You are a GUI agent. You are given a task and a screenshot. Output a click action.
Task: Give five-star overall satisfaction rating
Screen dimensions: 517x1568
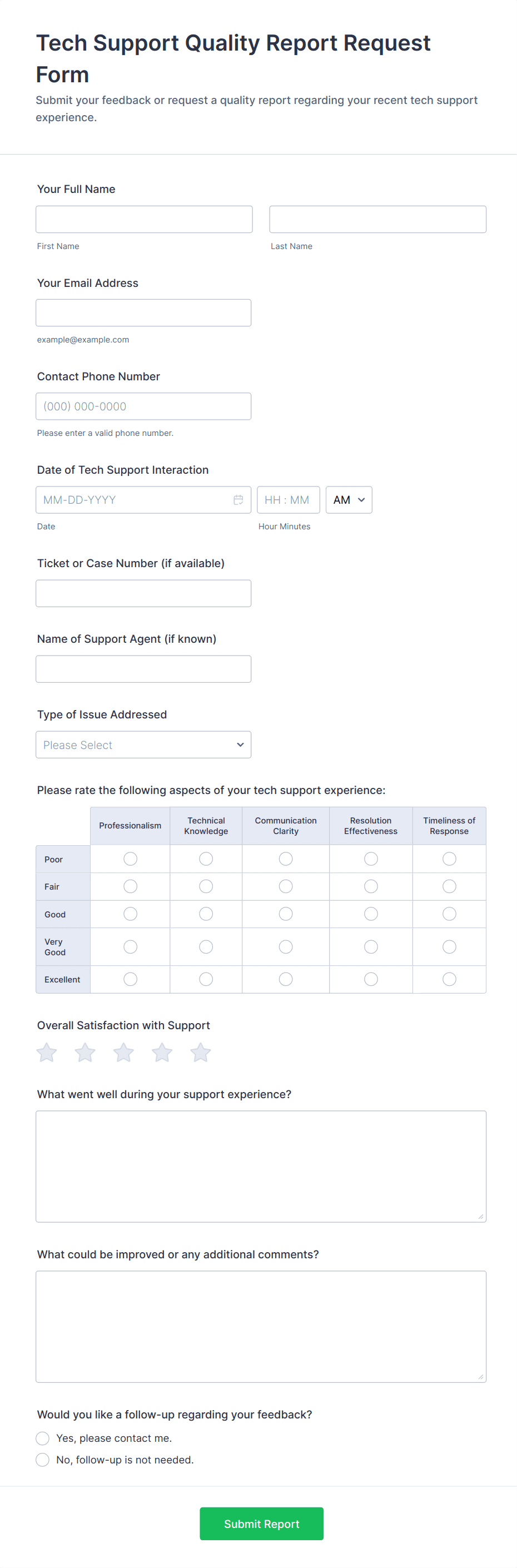click(200, 1053)
